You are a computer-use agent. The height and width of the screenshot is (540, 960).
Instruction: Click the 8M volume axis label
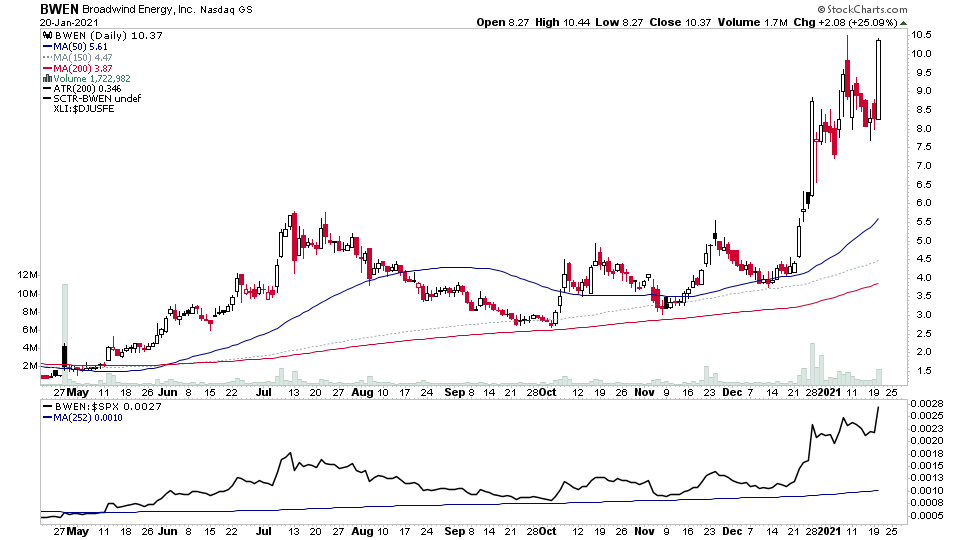click(30, 312)
